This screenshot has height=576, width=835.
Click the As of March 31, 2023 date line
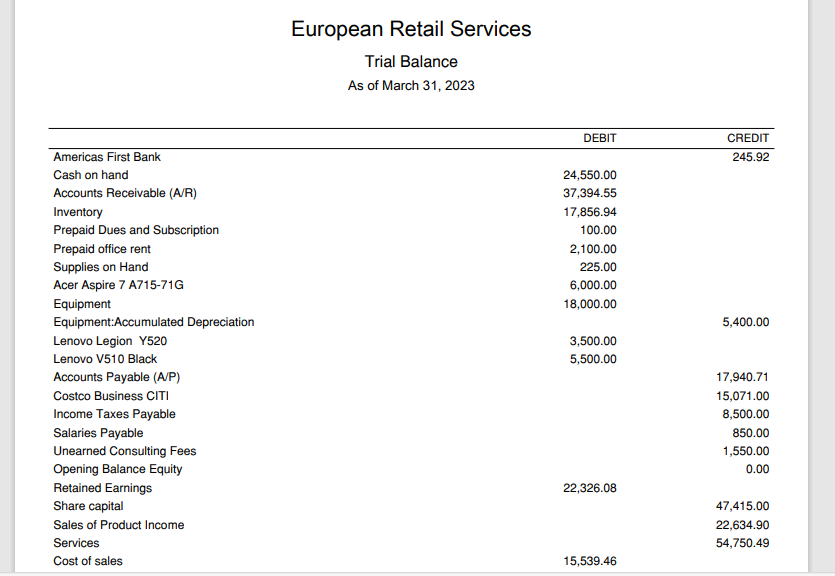coord(411,85)
